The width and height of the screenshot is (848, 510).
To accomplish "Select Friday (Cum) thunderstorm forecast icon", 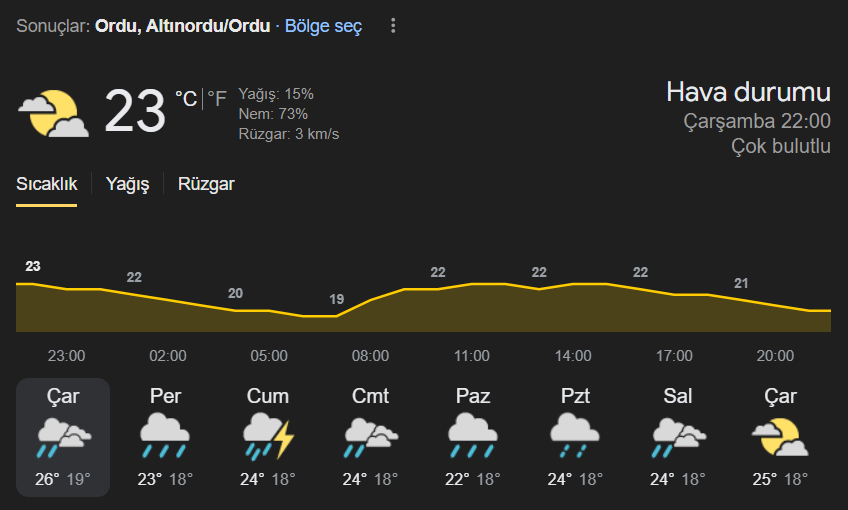I will (268, 436).
